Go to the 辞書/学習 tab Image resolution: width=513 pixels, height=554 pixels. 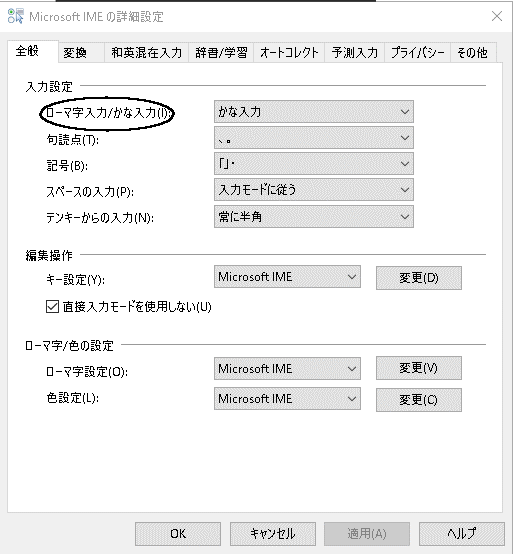pos(221,53)
